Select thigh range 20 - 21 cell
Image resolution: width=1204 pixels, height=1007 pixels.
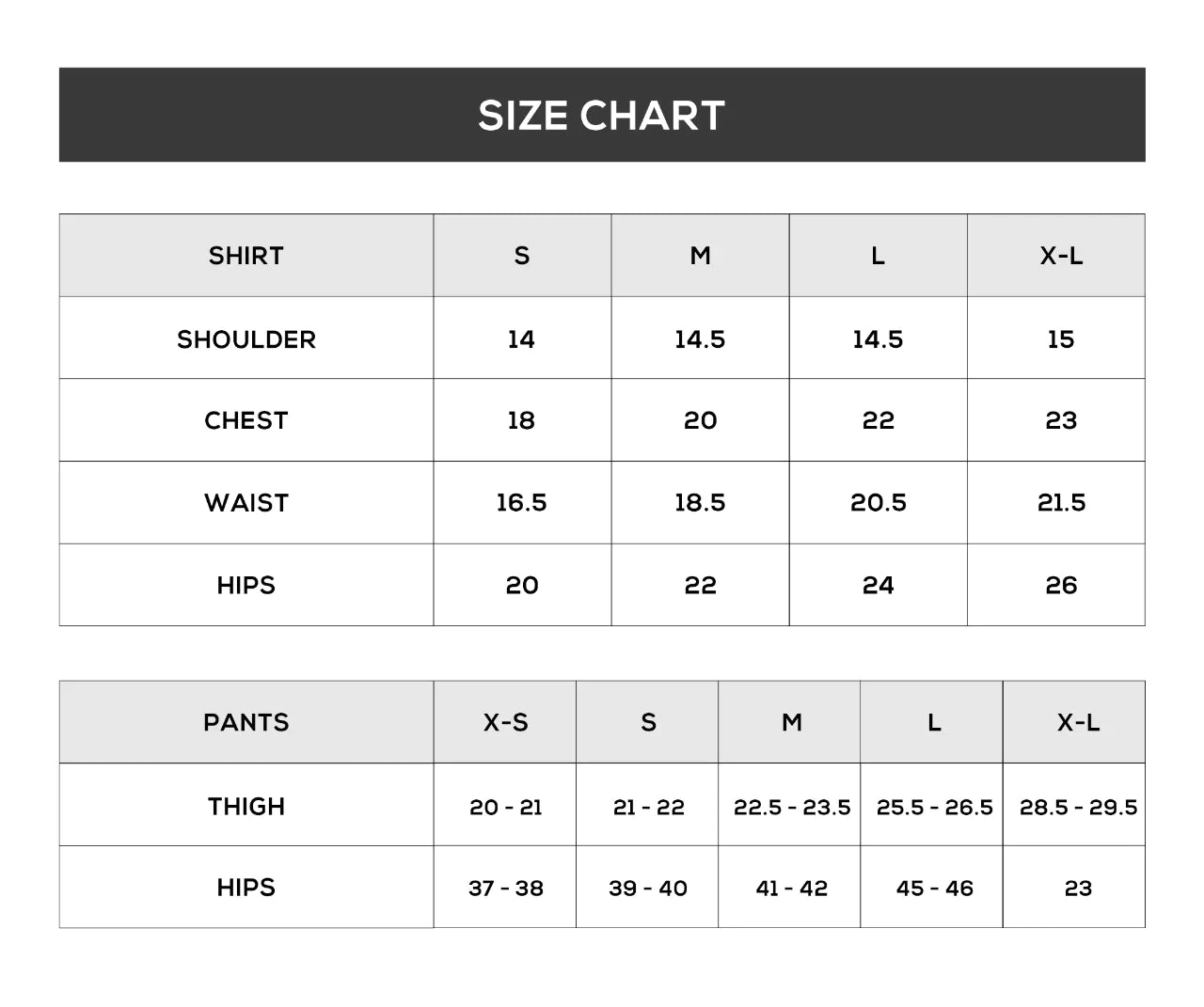[505, 807]
